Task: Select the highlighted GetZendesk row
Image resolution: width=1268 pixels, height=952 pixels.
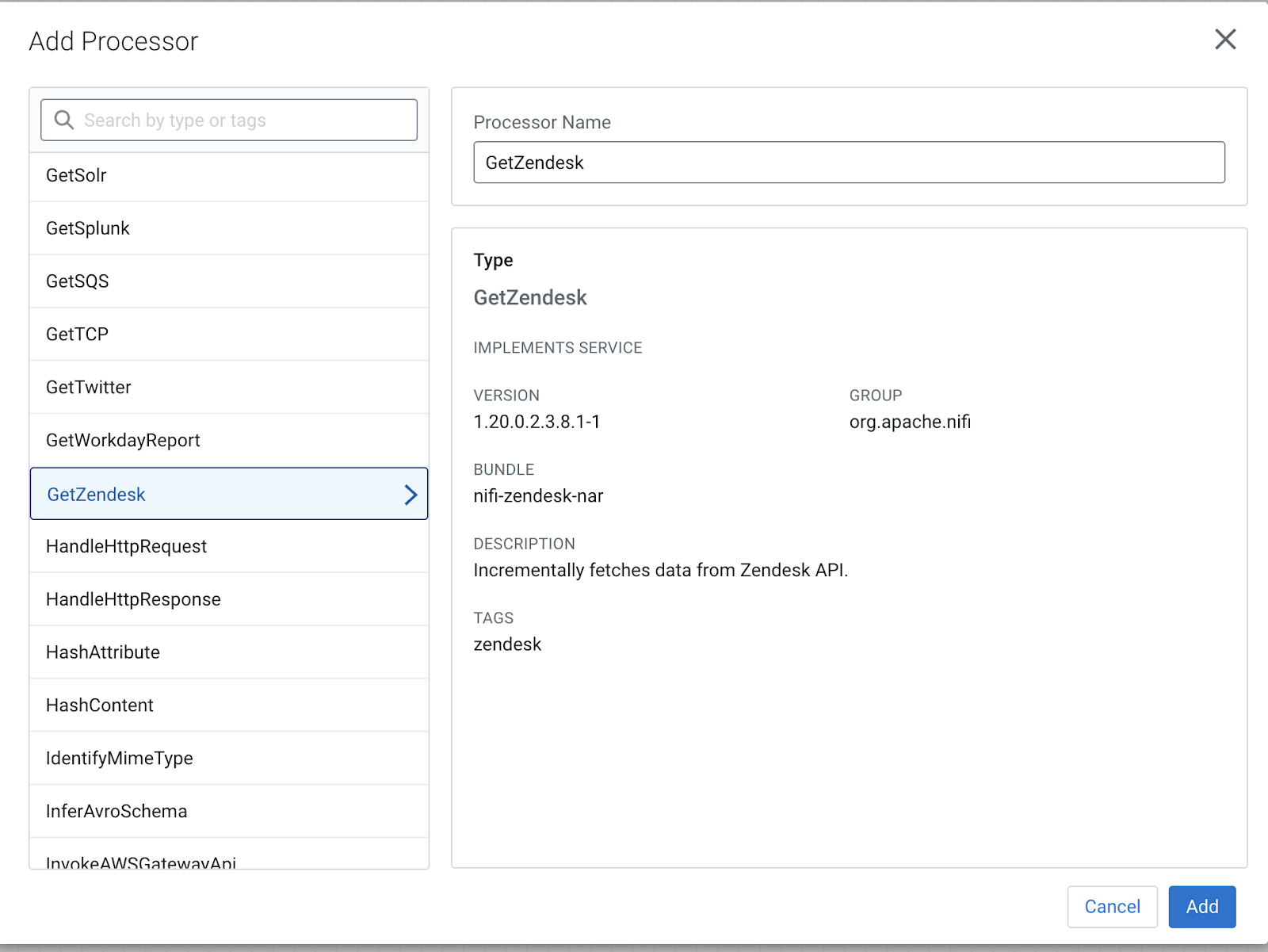Action: point(229,494)
